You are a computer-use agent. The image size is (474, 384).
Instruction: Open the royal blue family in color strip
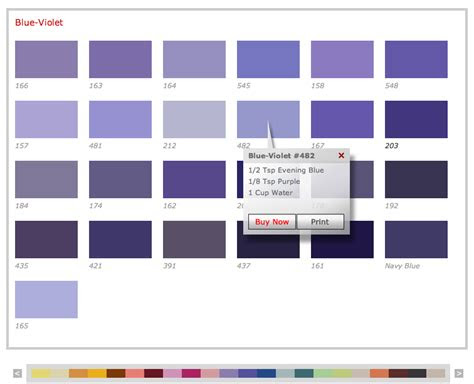[x=266, y=373]
